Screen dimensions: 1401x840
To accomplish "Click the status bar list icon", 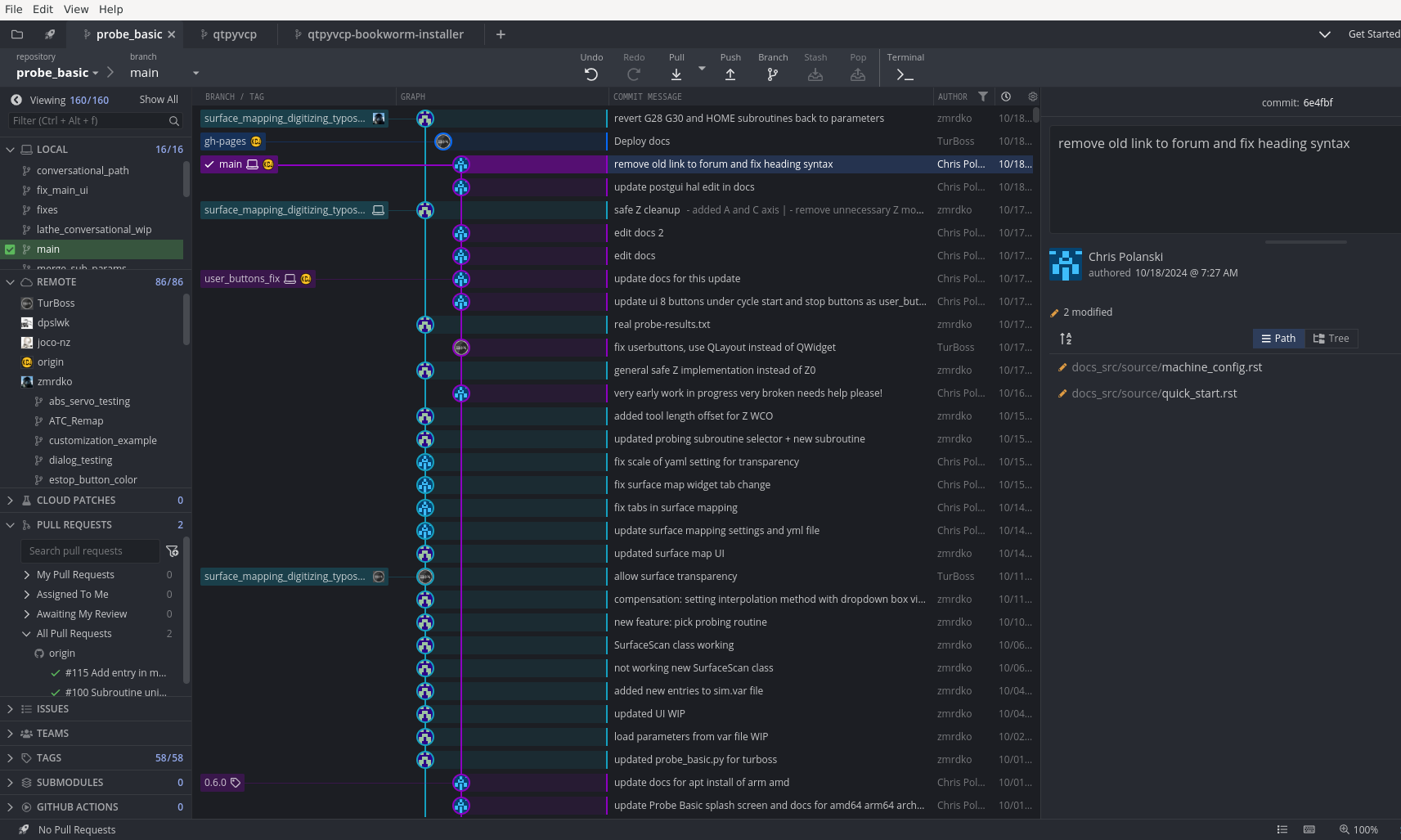I will [x=1282, y=829].
